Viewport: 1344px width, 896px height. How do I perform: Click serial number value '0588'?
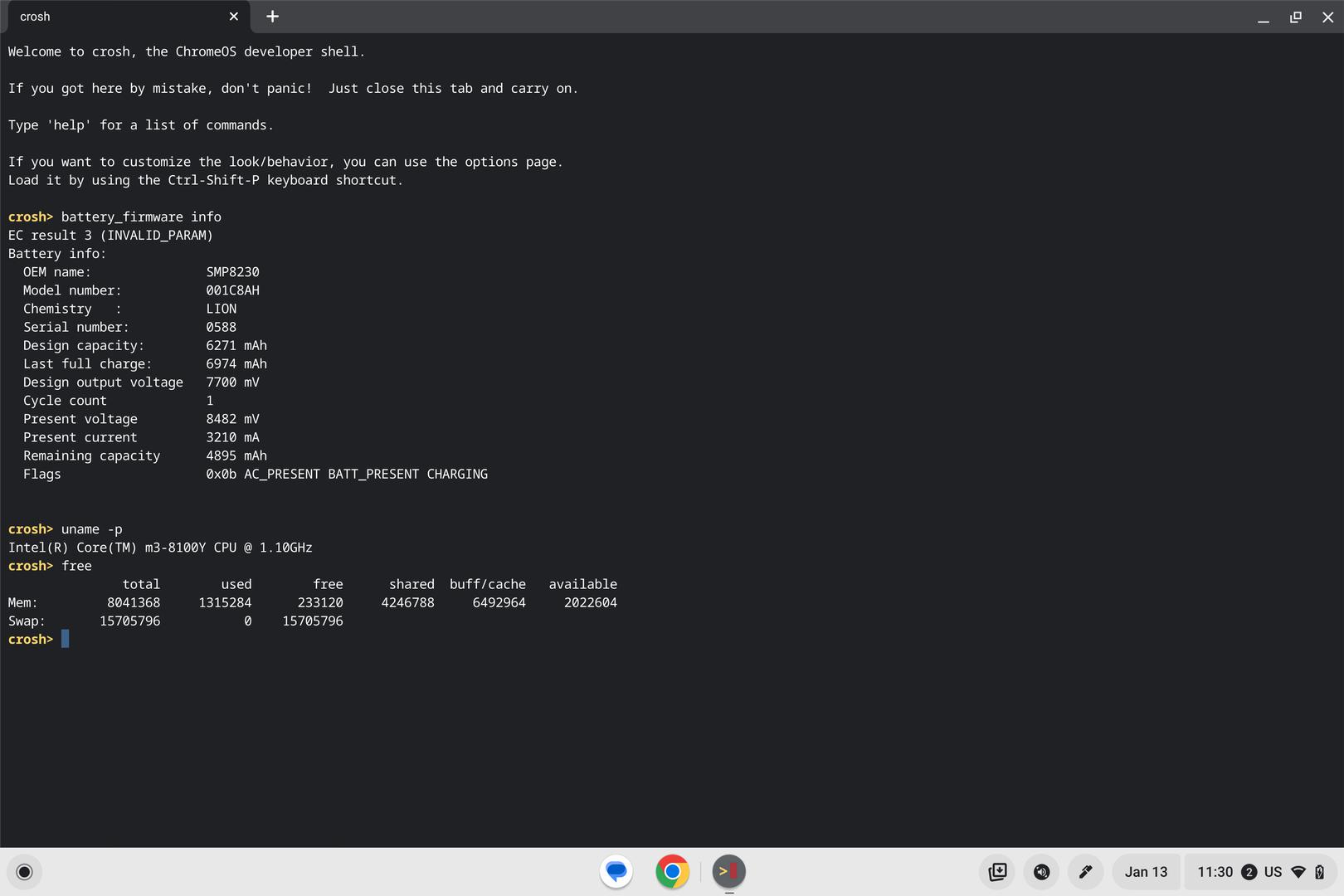pos(222,327)
